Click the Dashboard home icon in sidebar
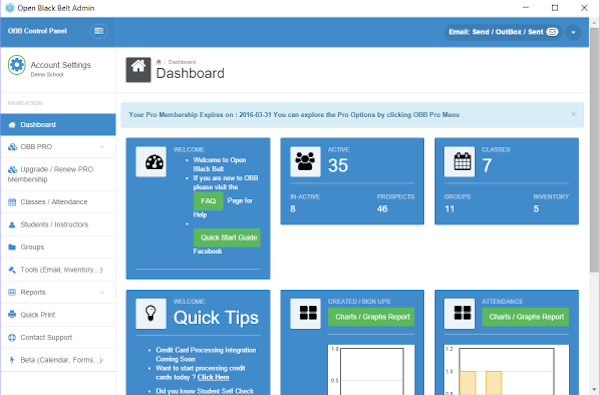The image size is (600, 395). [12, 125]
